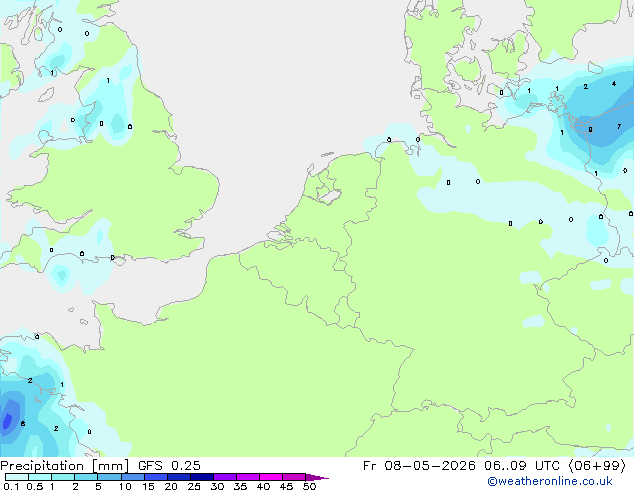Click the legend label '25'
Image resolution: width=634 pixels, height=490 pixels.
point(194,486)
